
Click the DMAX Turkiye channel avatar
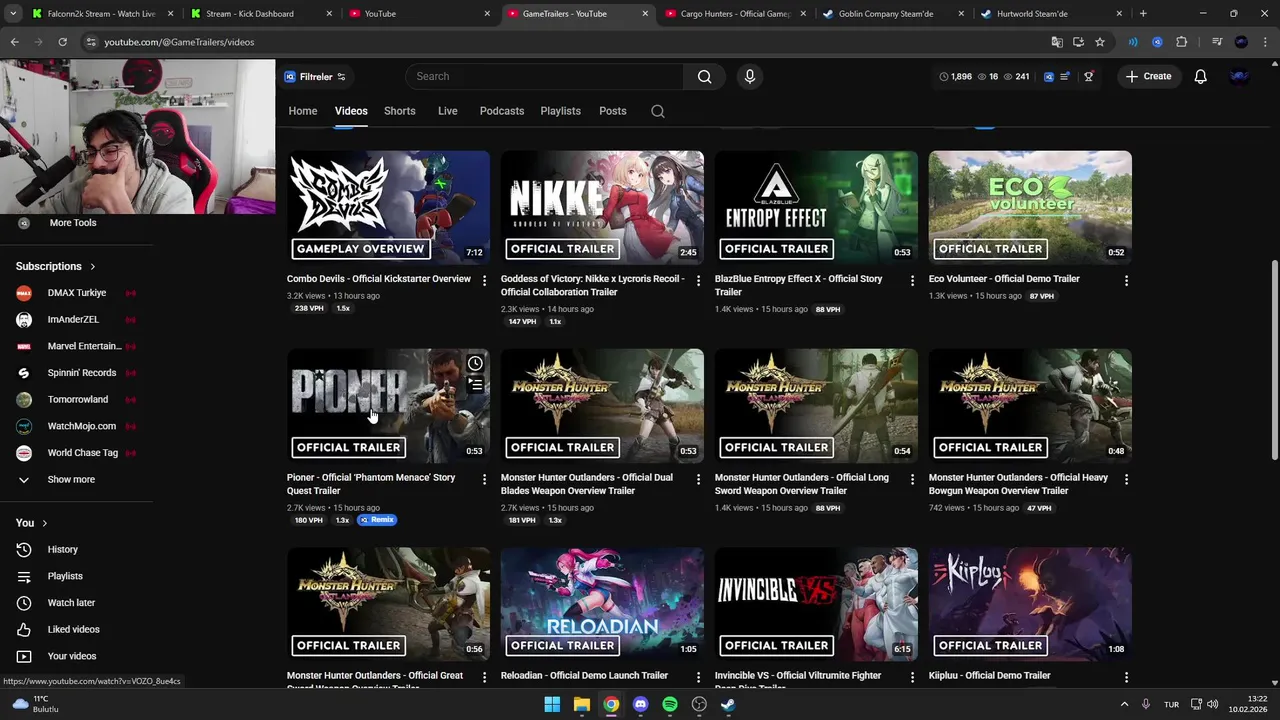point(24,293)
